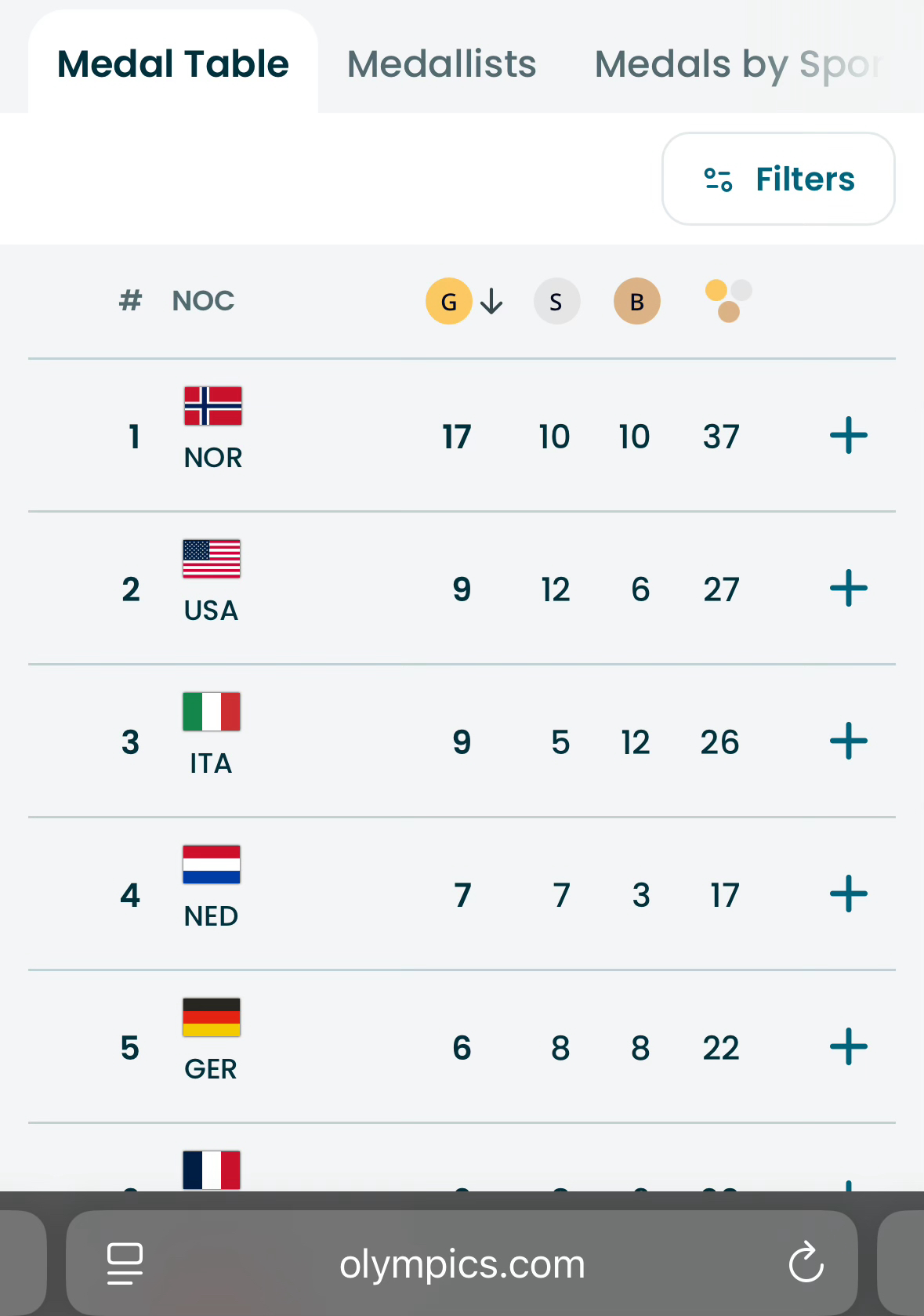Expand Germany's medal details
Image resolution: width=924 pixels, height=1316 pixels.
pyautogui.click(x=848, y=1047)
